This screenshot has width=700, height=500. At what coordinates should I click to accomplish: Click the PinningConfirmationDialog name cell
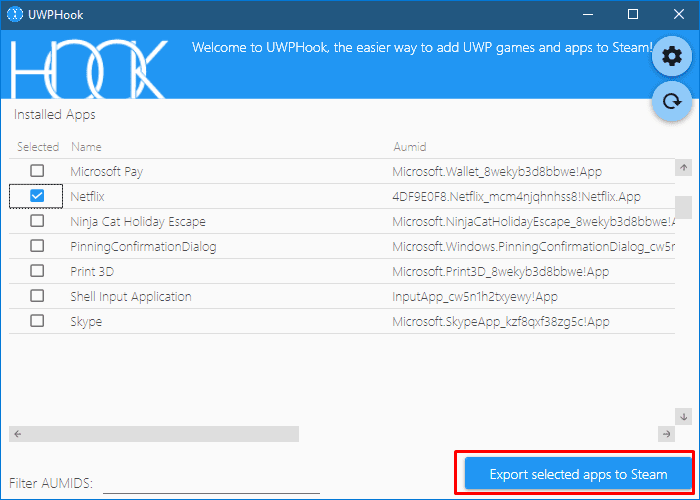(143, 246)
